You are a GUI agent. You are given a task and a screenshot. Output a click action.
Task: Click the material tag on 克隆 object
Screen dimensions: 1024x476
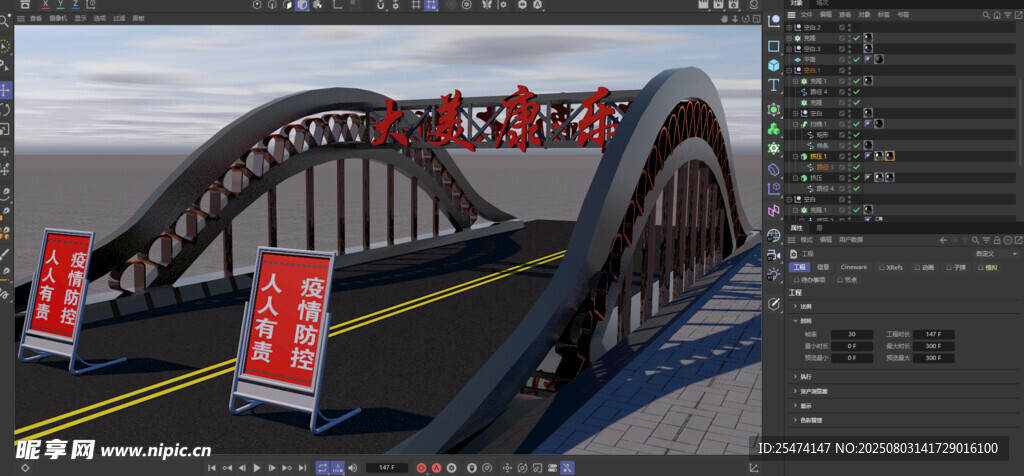click(x=867, y=38)
